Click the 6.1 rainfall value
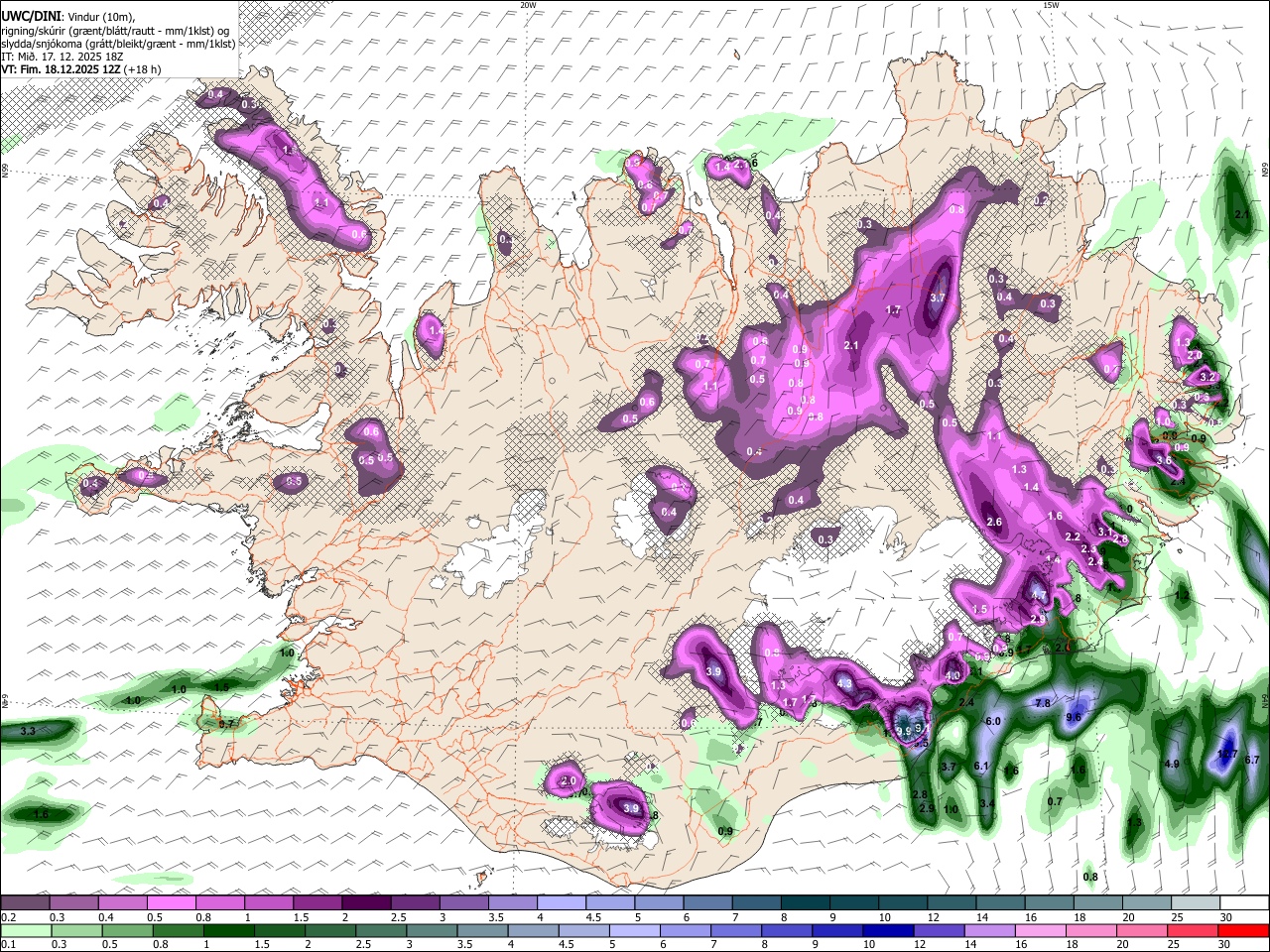This screenshot has width=1270, height=952. [x=982, y=766]
